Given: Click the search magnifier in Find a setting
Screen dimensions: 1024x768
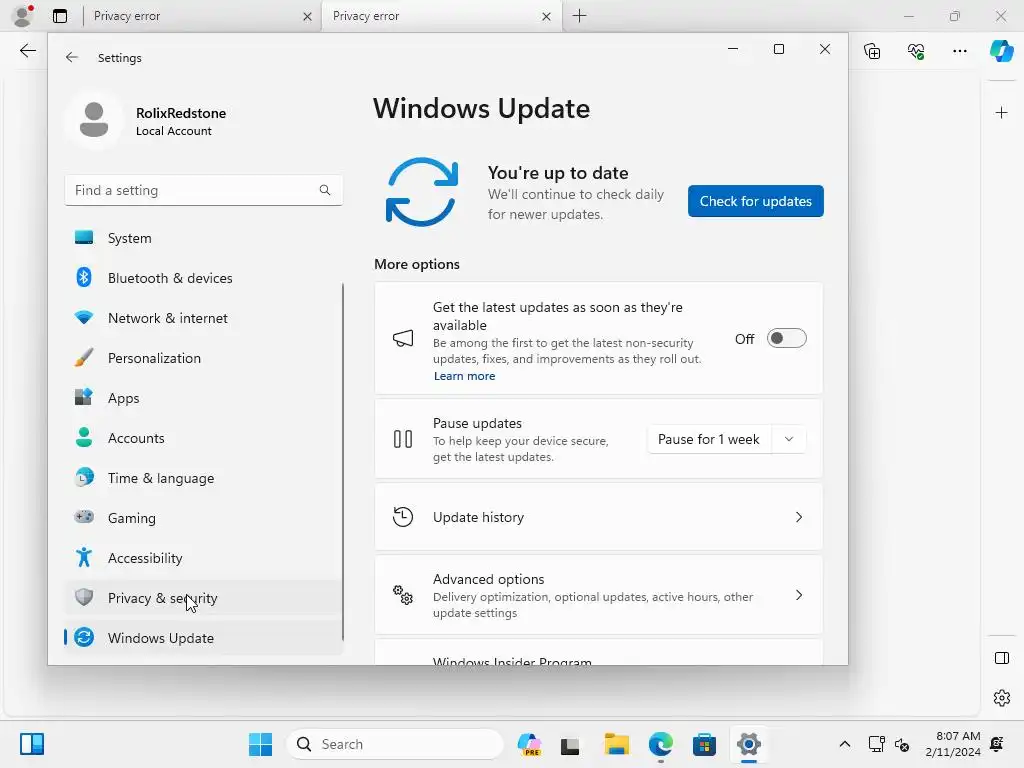Looking at the screenshot, I should coord(325,190).
